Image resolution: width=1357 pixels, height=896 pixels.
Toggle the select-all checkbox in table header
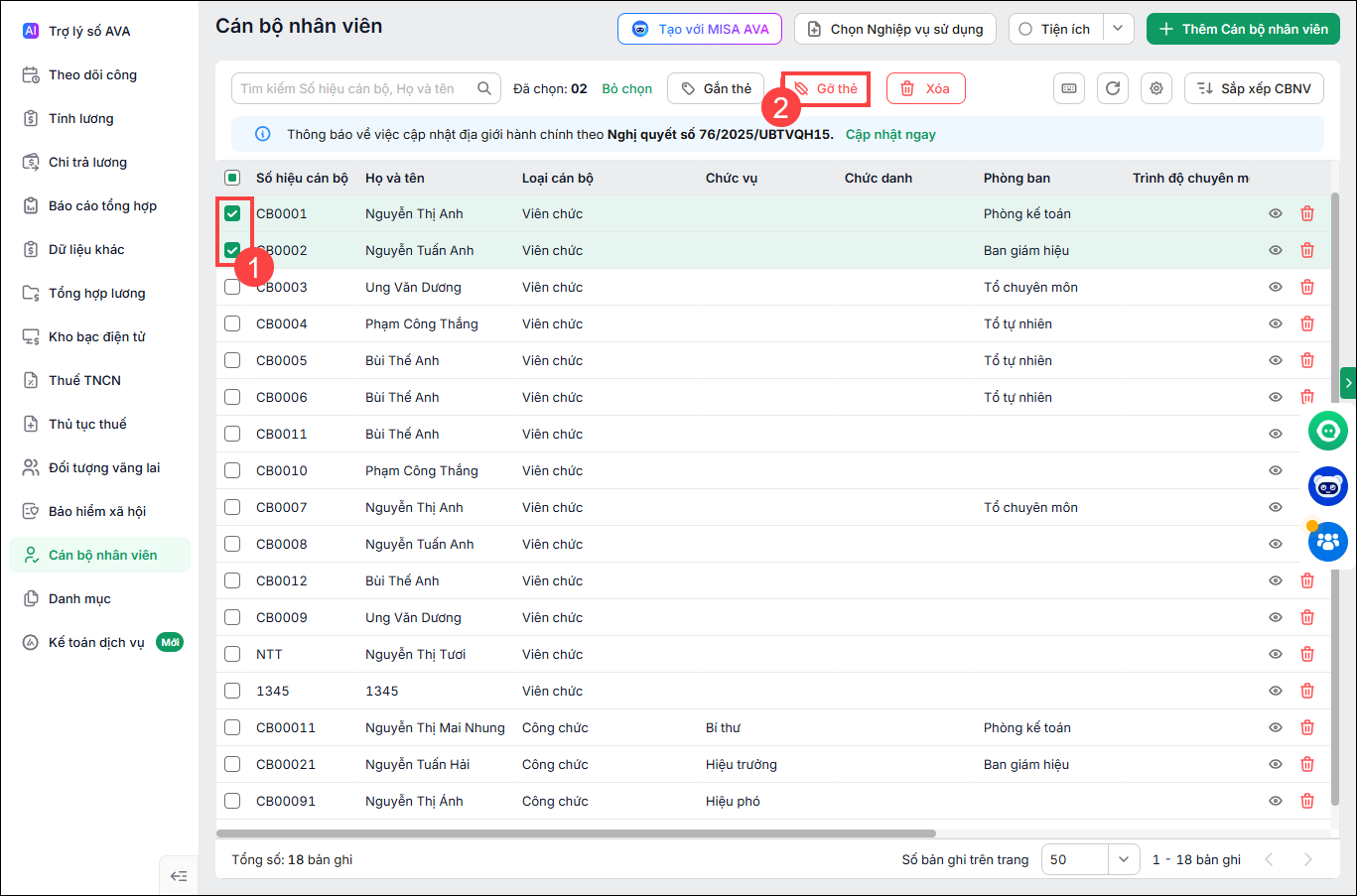click(232, 178)
